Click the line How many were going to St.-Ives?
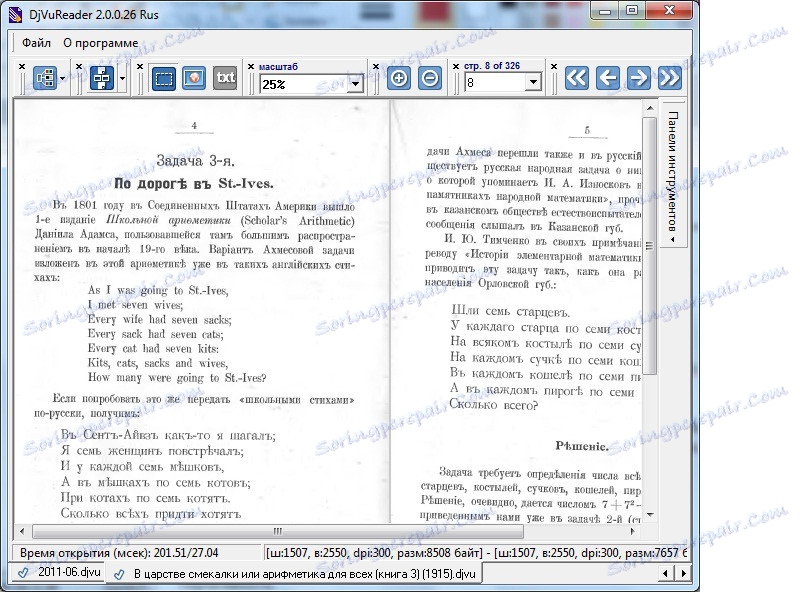The image size is (800, 600). (x=177, y=378)
